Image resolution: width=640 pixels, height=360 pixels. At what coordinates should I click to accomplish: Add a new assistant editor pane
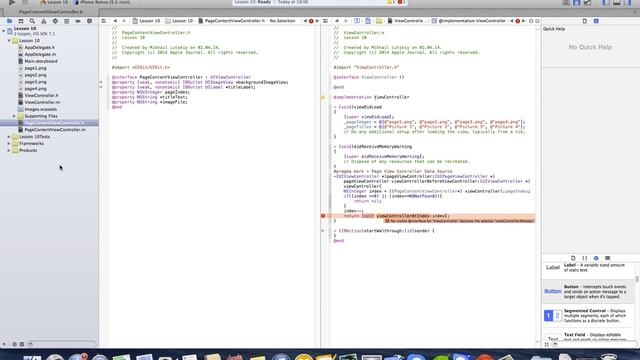(x=531, y=21)
